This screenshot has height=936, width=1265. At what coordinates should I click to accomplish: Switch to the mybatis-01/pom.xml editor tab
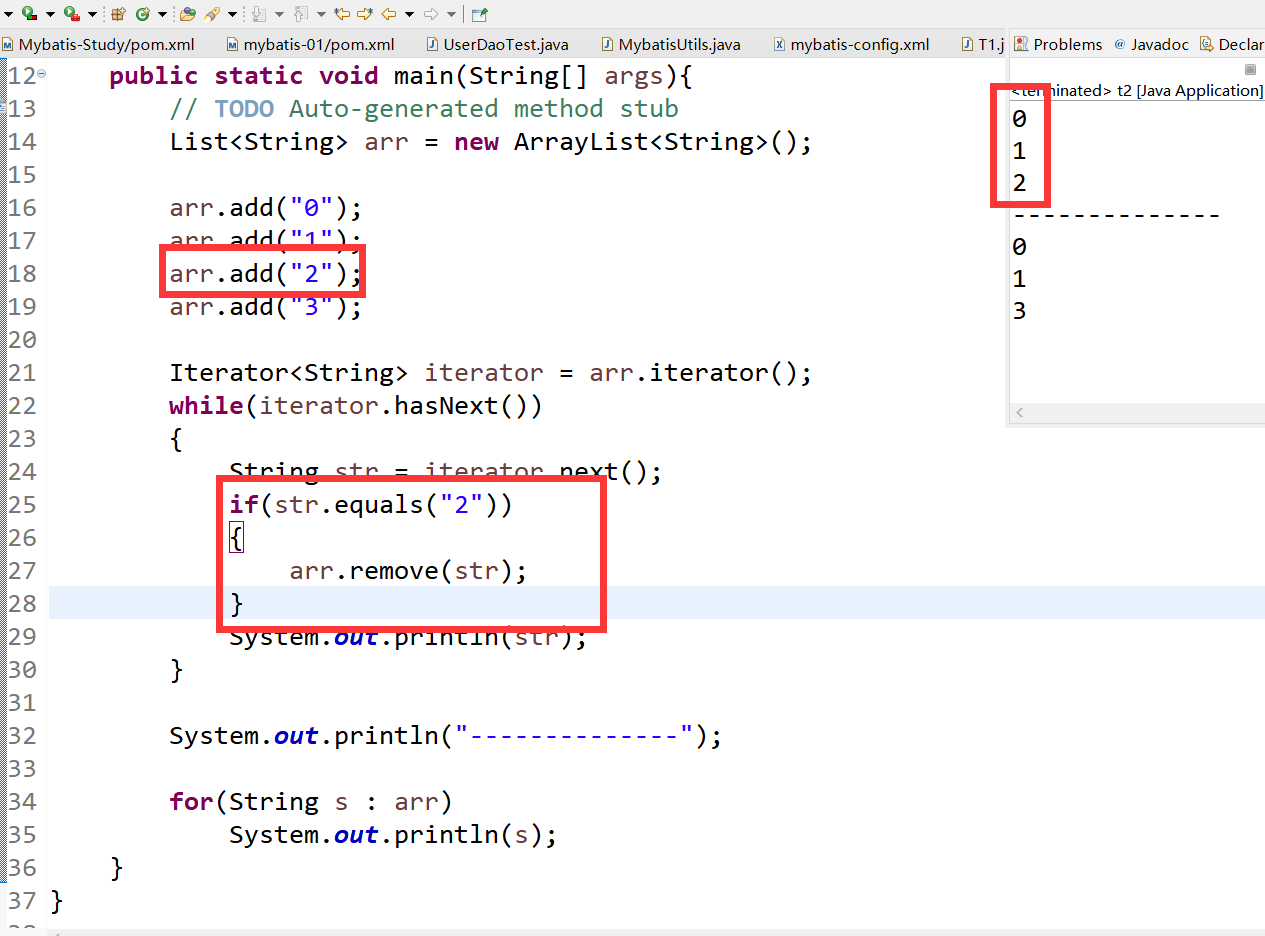[x=311, y=44]
